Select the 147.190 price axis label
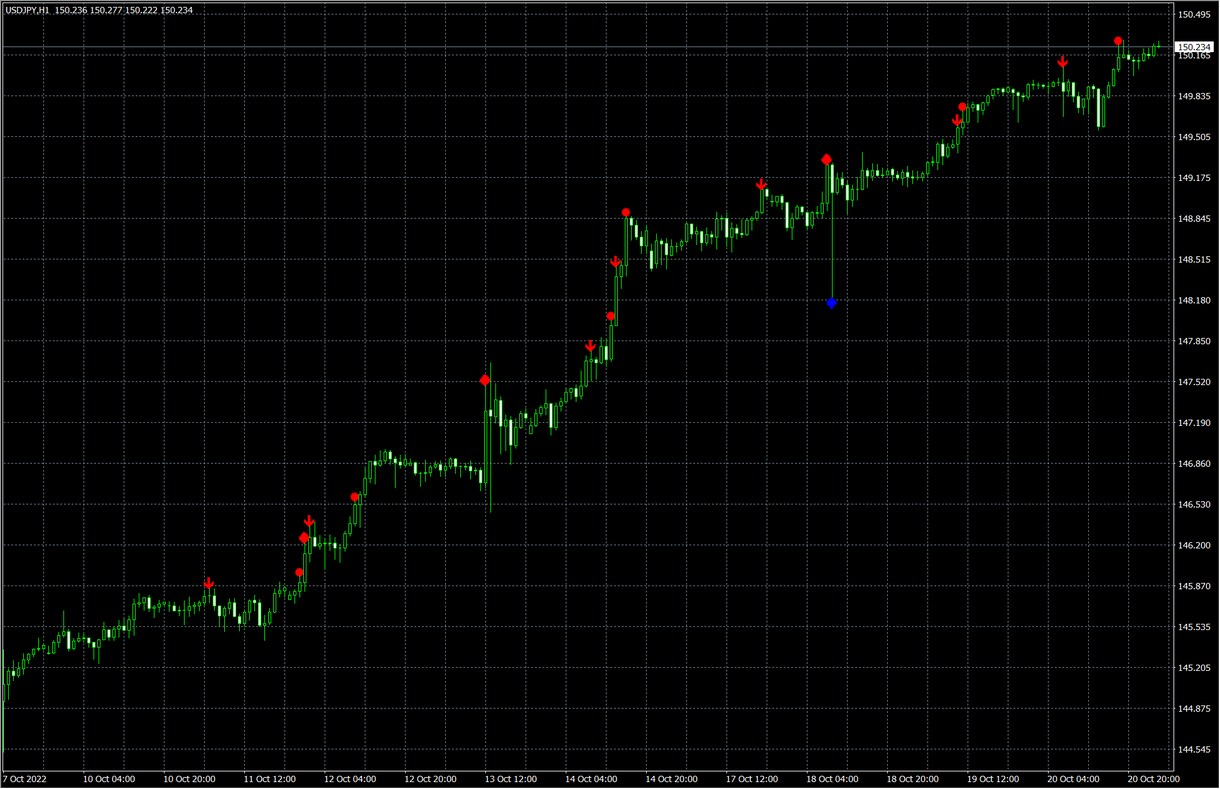Viewport: 1220px width, 789px height. click(x=1194, y=423)
